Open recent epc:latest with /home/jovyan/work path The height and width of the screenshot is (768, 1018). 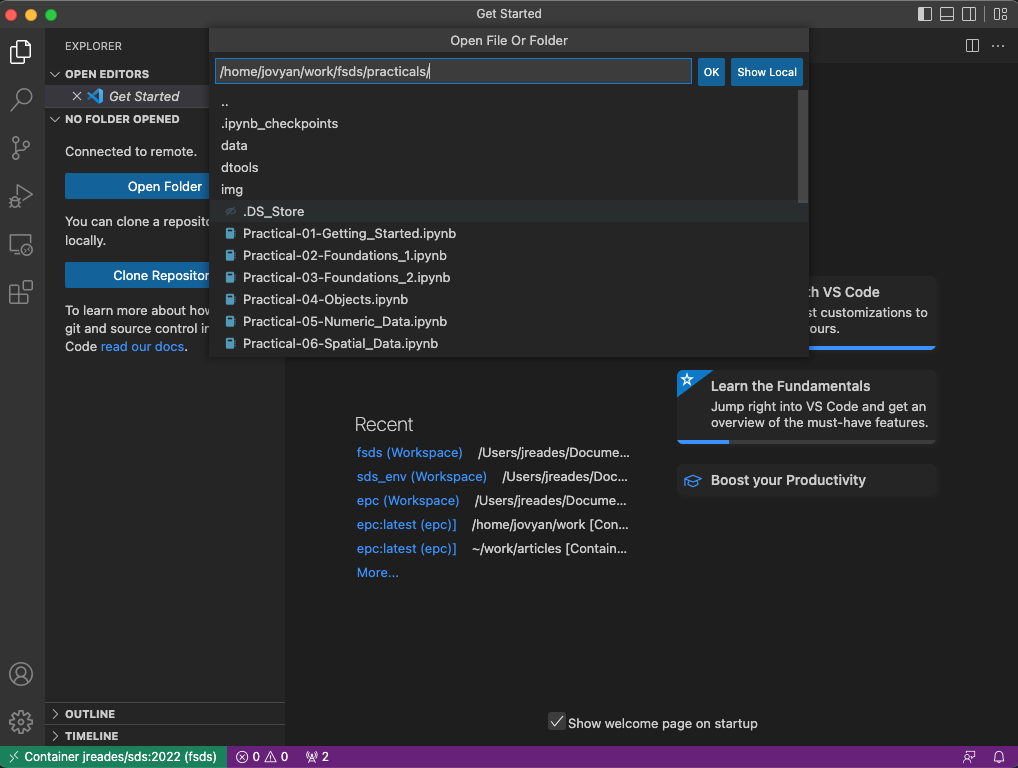click(x=406, y=525)
